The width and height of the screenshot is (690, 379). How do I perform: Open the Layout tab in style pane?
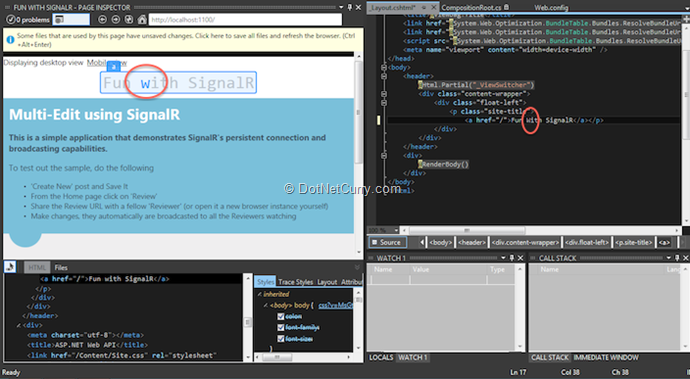pos(327,282)
